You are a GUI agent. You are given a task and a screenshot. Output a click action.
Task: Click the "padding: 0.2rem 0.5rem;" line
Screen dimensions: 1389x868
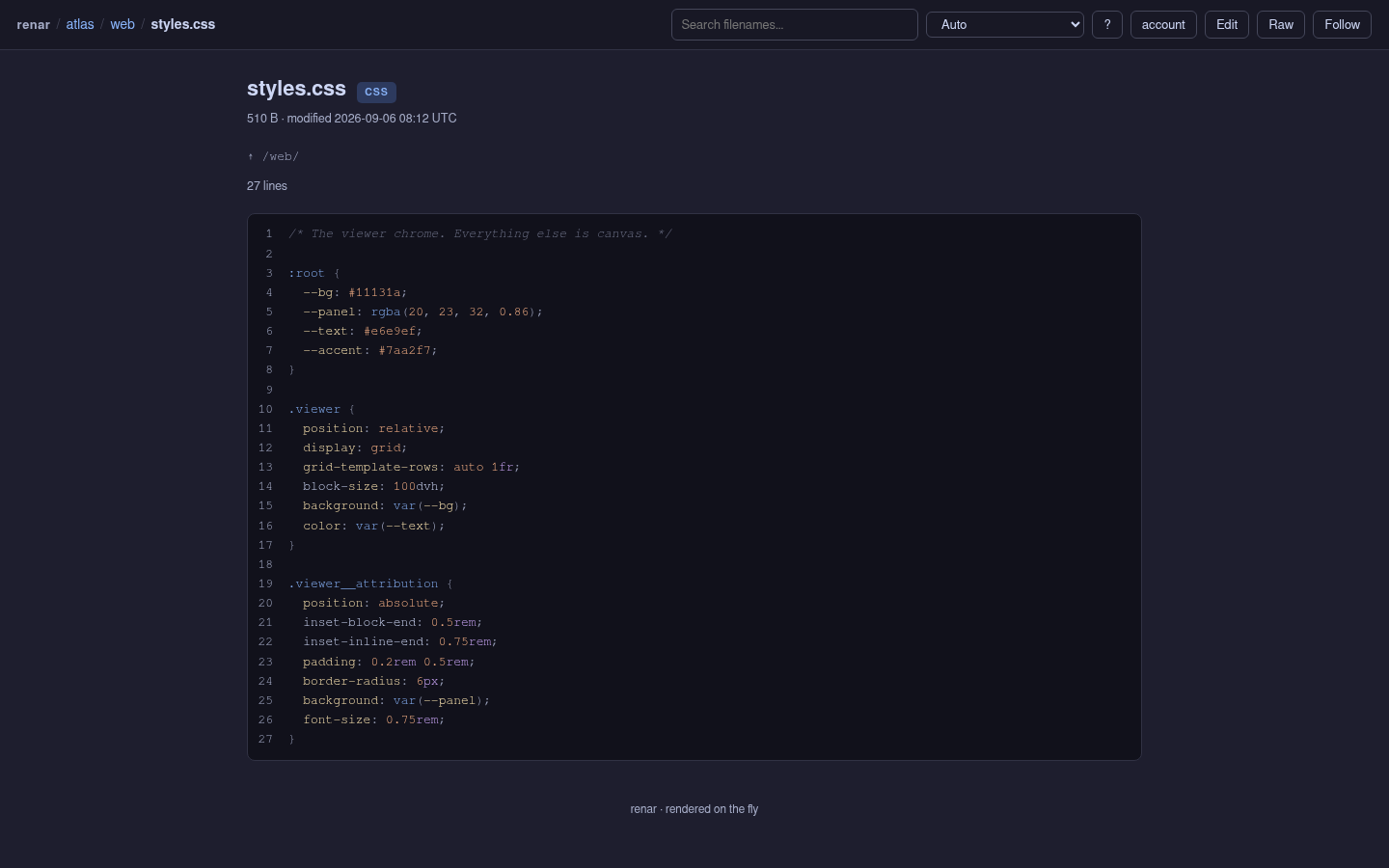[389, 662]
